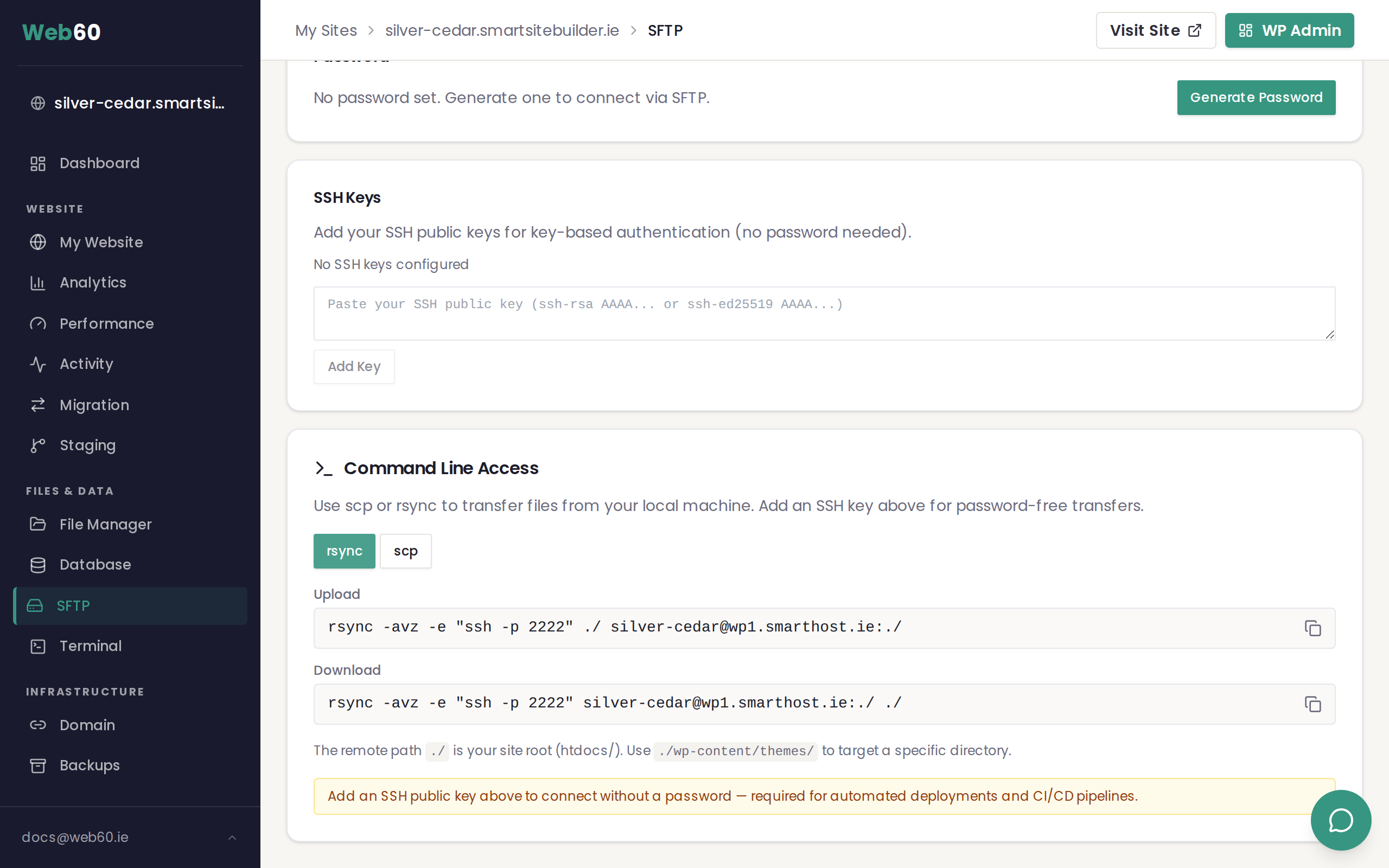Copy the rsync download command
Image resolution: width=1389 pixels, height=868 pixels.
pyautogui.click(x=1312, y=704)
